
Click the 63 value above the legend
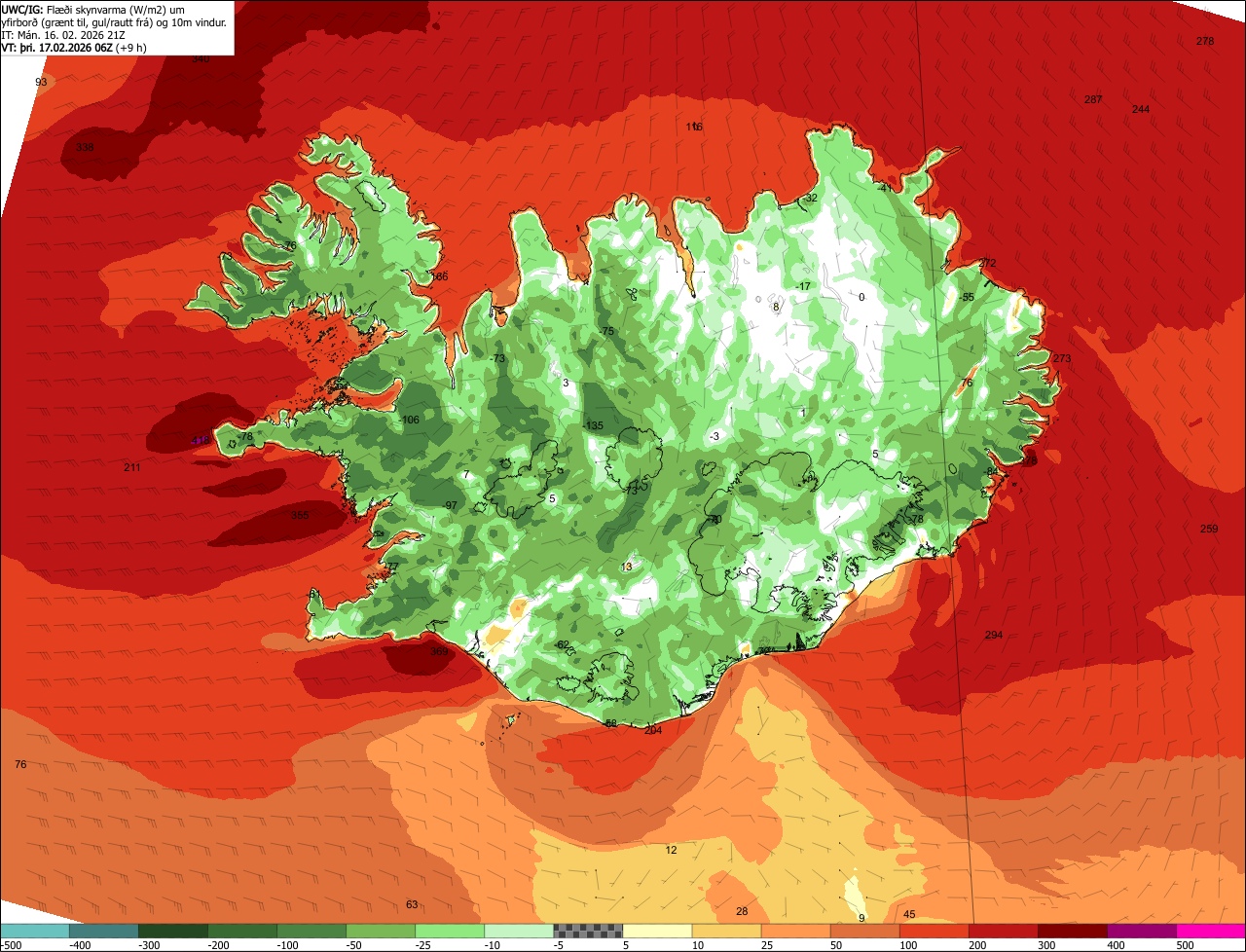412,904
